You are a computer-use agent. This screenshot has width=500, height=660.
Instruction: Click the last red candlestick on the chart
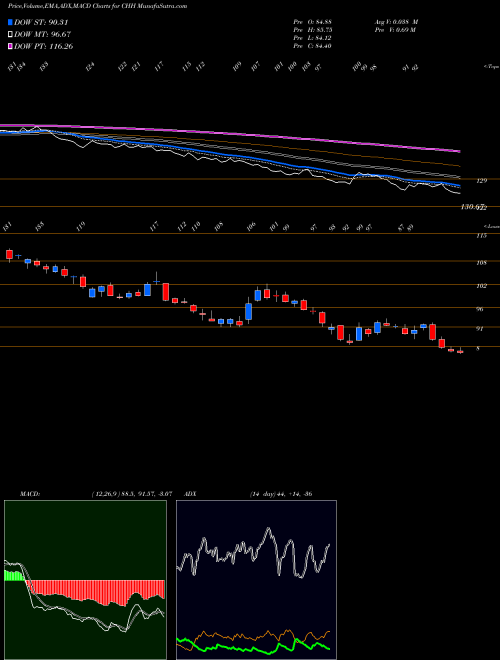point(460,351)
